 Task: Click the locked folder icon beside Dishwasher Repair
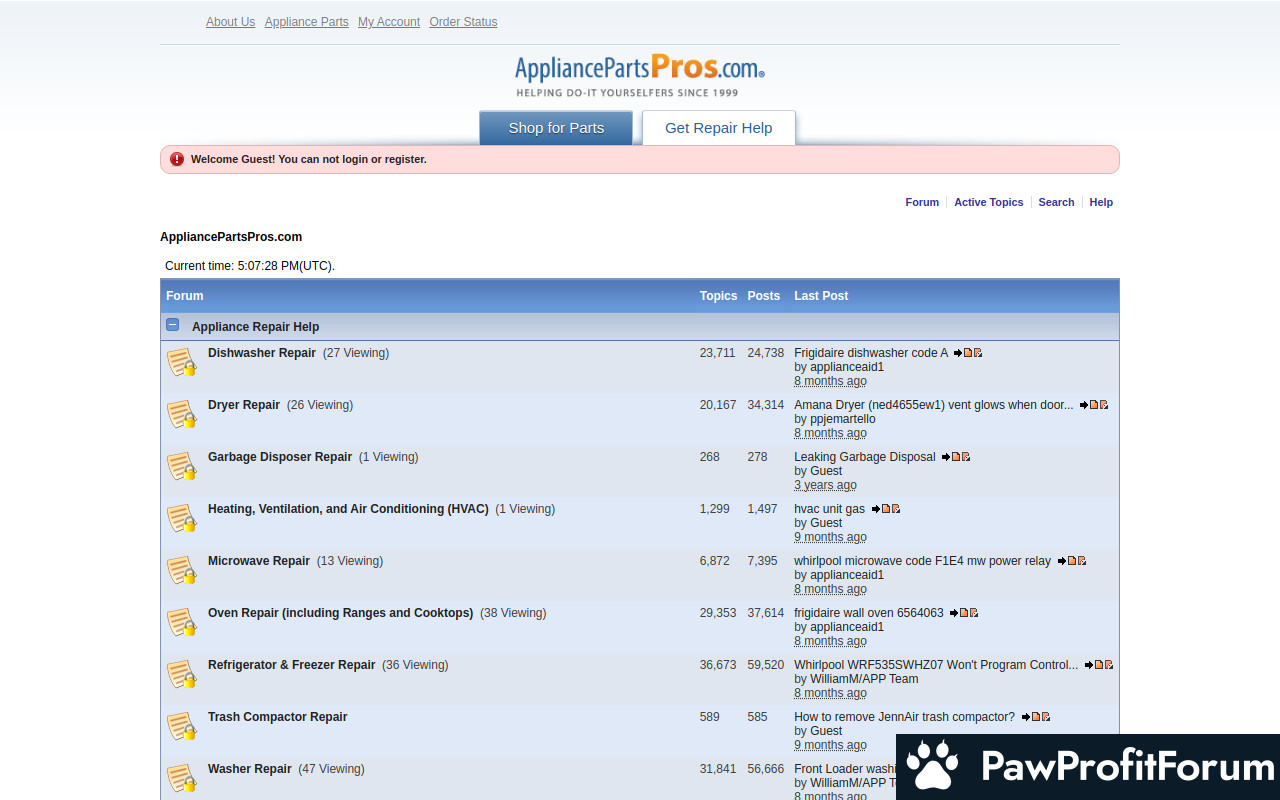pos(181,362)
